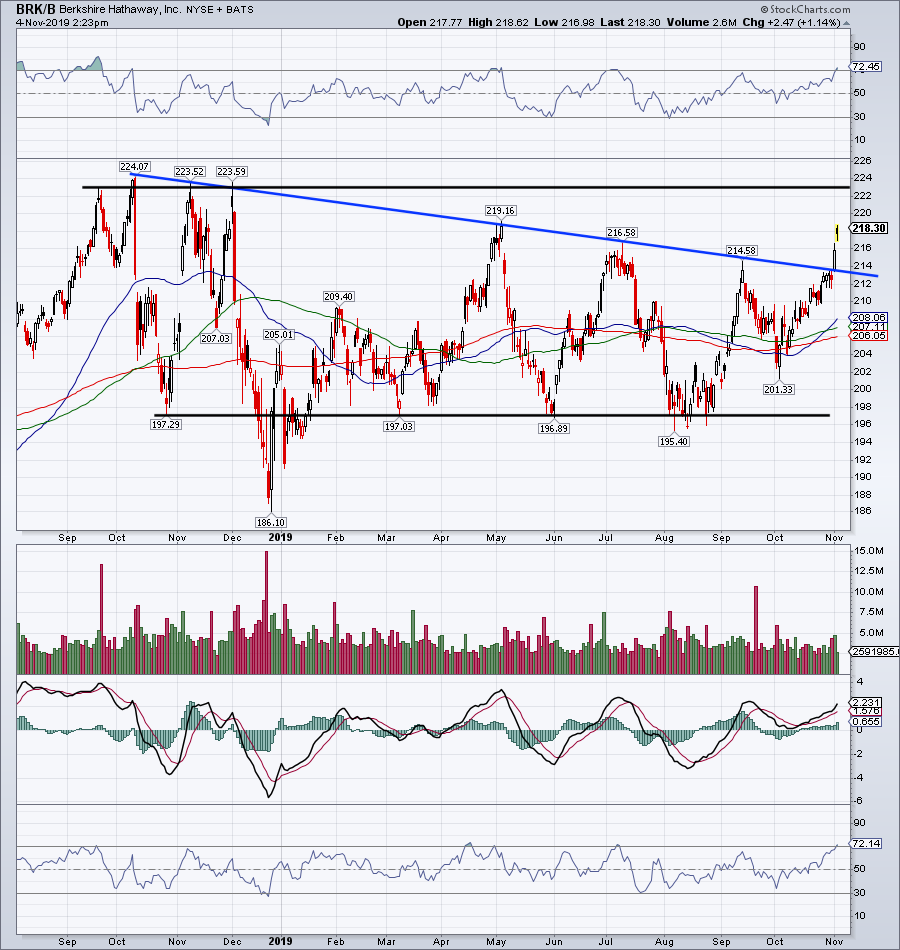Click the 197.29 low label

165,425
